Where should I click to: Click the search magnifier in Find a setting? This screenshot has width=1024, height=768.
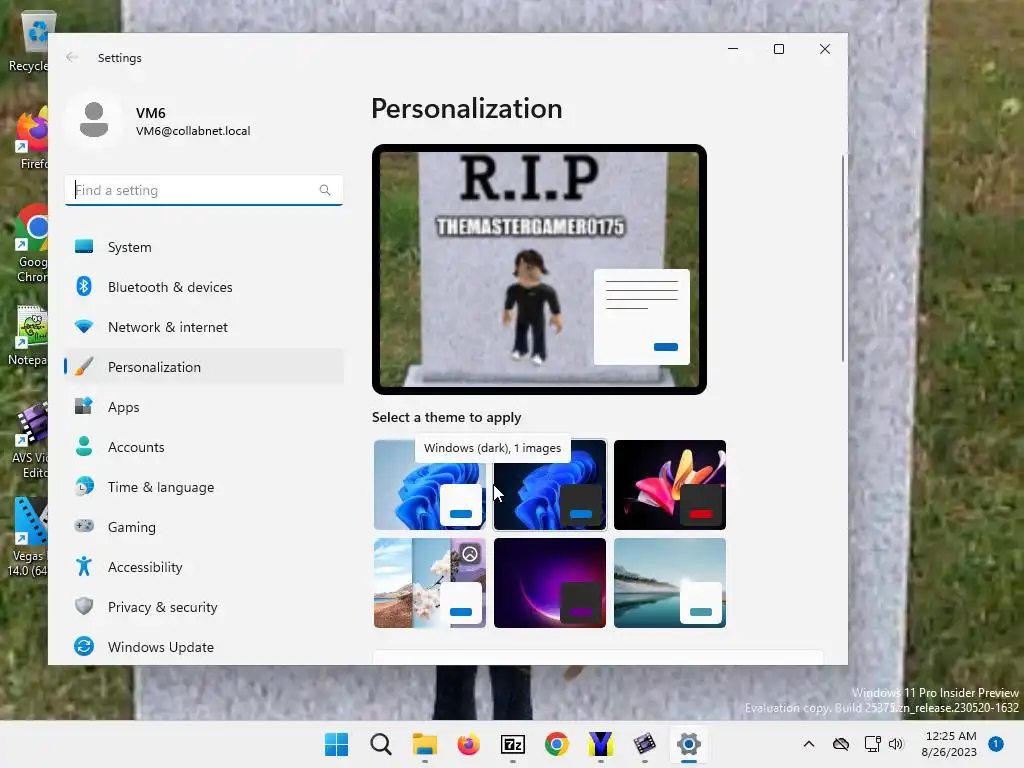click(x=325, y=190)
